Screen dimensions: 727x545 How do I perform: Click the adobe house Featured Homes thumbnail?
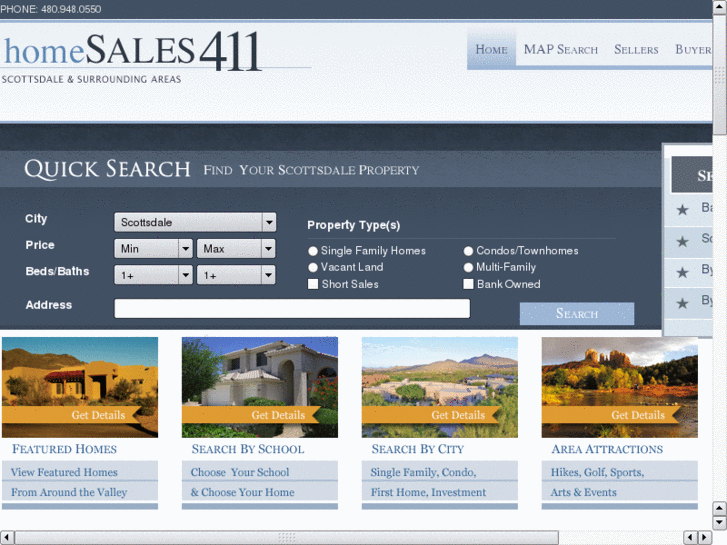pos(80,387)
